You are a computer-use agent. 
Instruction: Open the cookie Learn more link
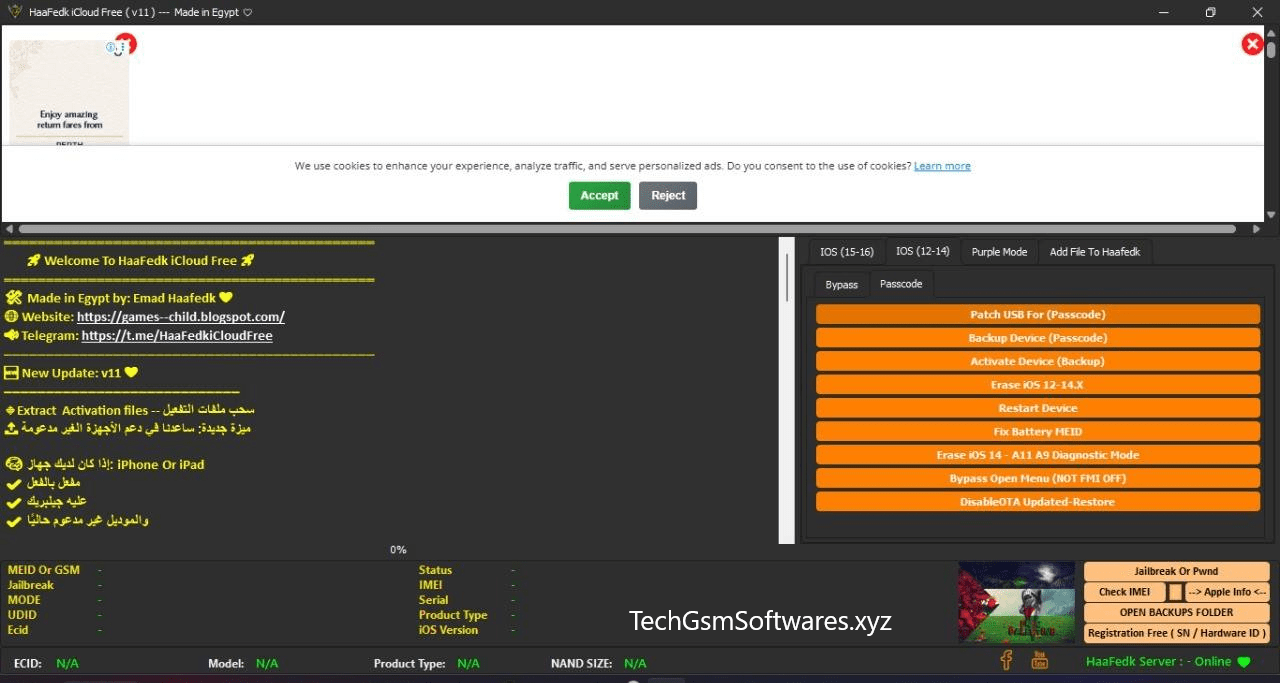click(x=942, y=166)
